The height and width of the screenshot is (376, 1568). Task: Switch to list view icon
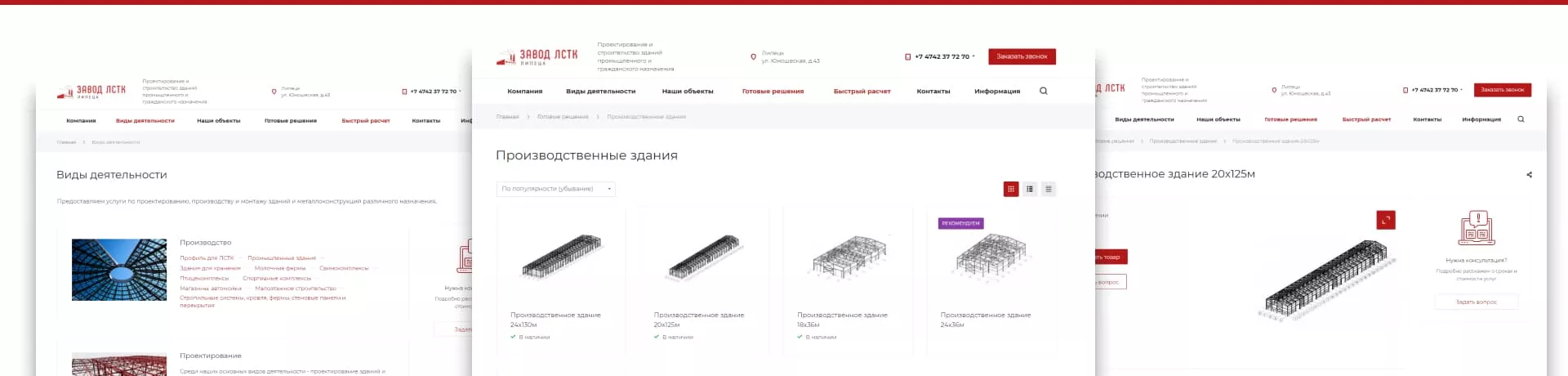coord(1030,189)
